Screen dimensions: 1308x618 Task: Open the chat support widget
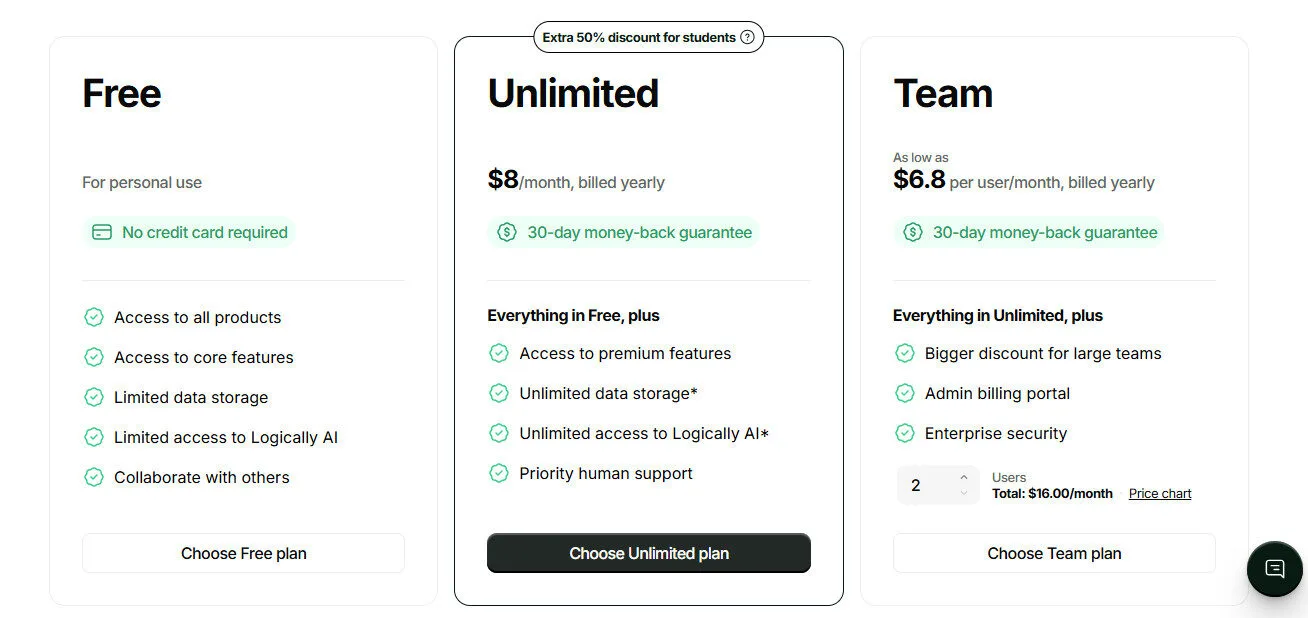(x=1274, y=569)
